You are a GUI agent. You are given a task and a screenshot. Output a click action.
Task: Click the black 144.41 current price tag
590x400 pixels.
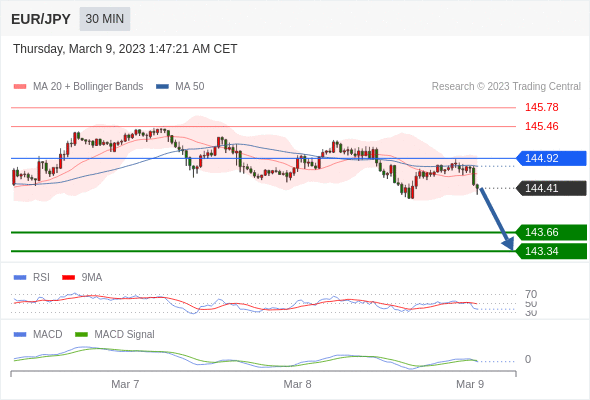pyautogui.click(x=551, y=188)
